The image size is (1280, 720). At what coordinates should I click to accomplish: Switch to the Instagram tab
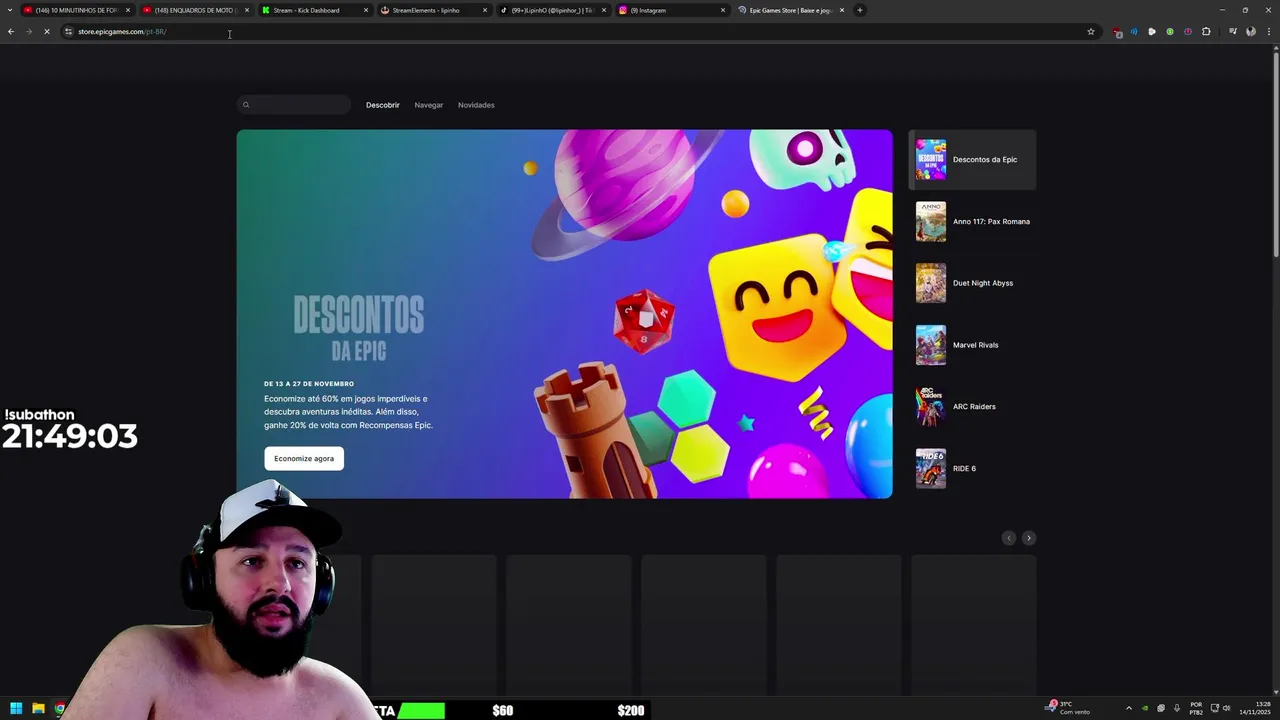[672, 10]
